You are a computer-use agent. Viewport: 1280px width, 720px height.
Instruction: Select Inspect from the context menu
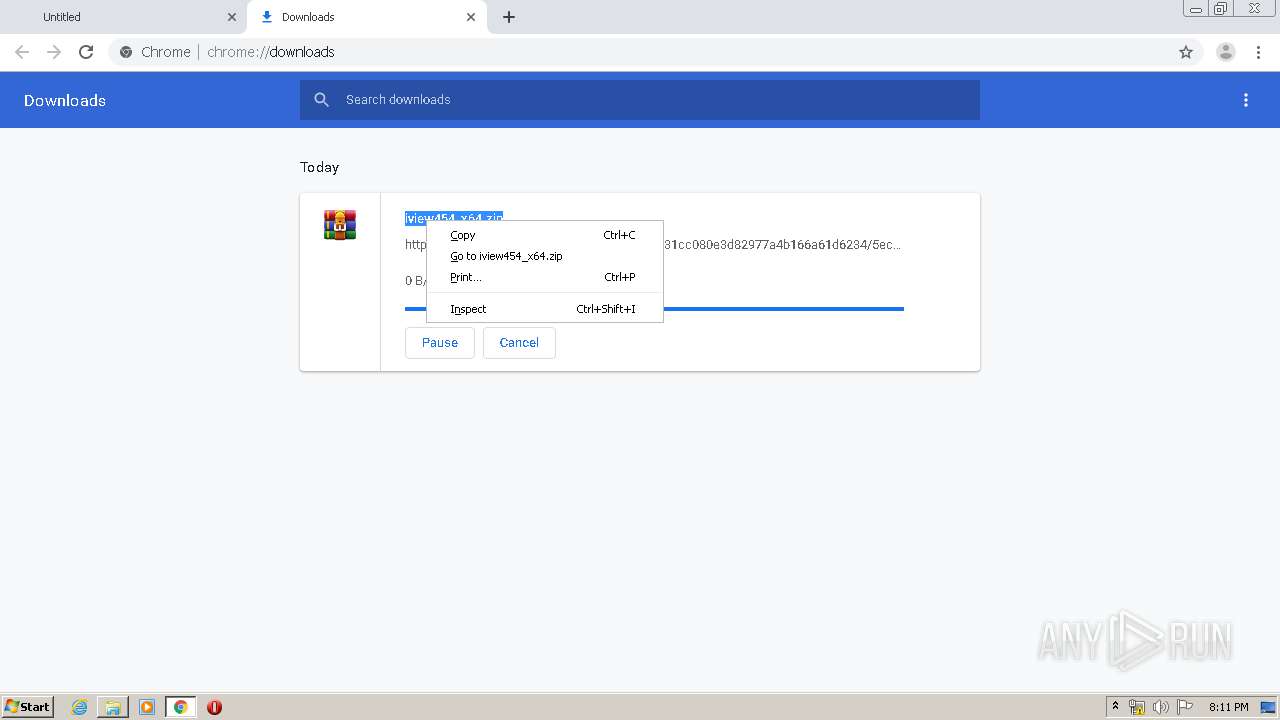[x=545, y=309]
